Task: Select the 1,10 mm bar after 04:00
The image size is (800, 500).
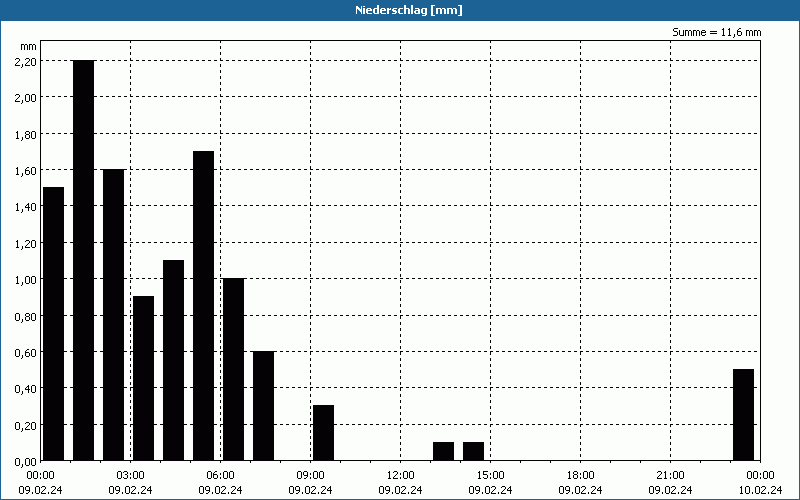Action: coord(173,360)
